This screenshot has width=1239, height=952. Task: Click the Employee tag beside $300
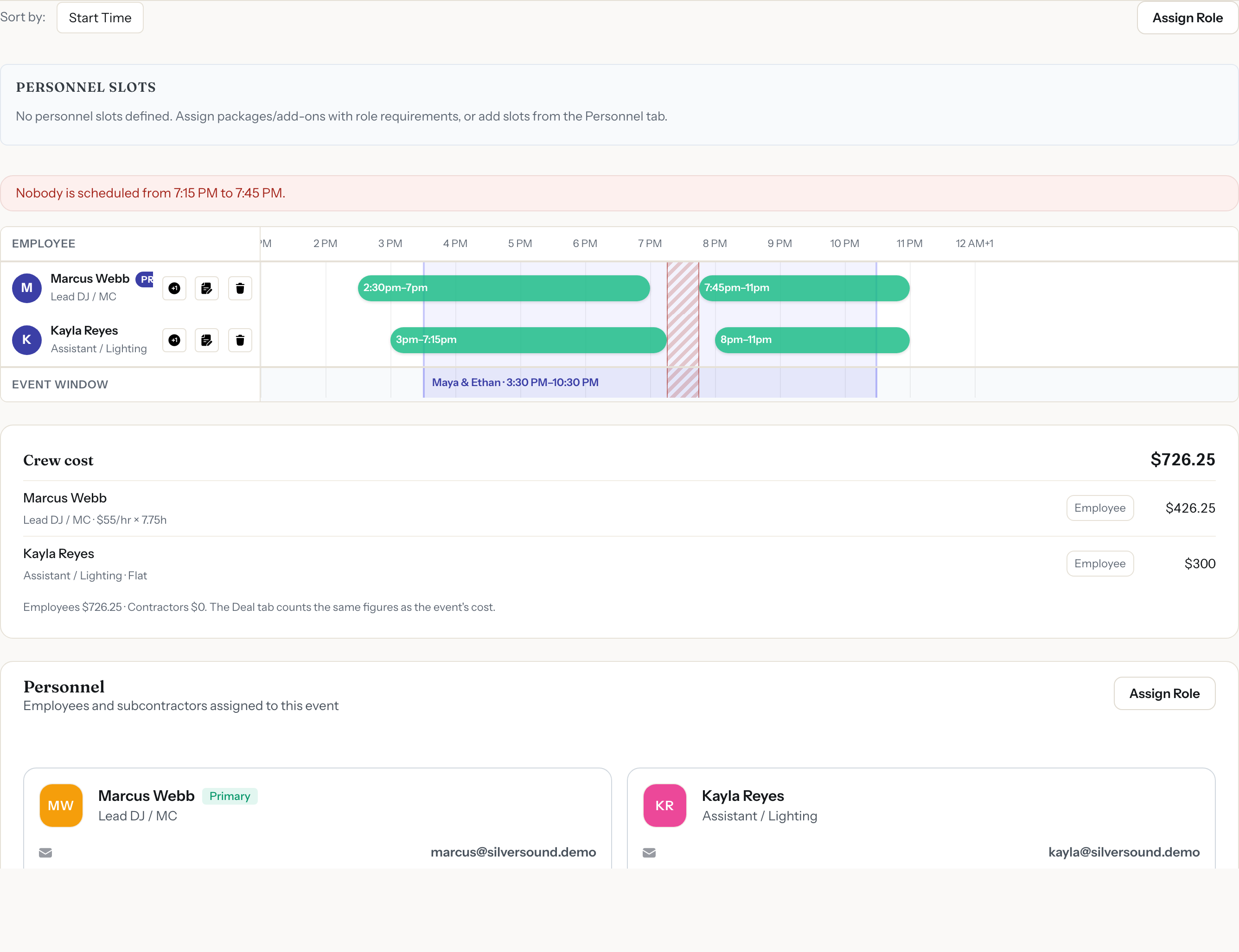(x=1099, y=563)
